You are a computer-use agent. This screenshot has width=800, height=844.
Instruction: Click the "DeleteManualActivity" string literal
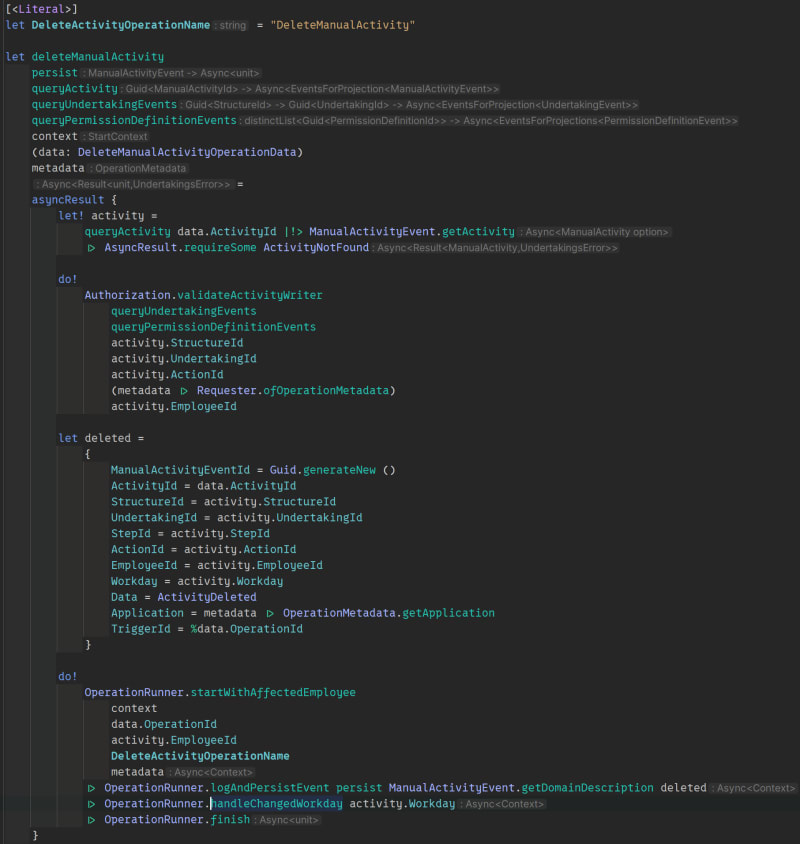(343, 25)
